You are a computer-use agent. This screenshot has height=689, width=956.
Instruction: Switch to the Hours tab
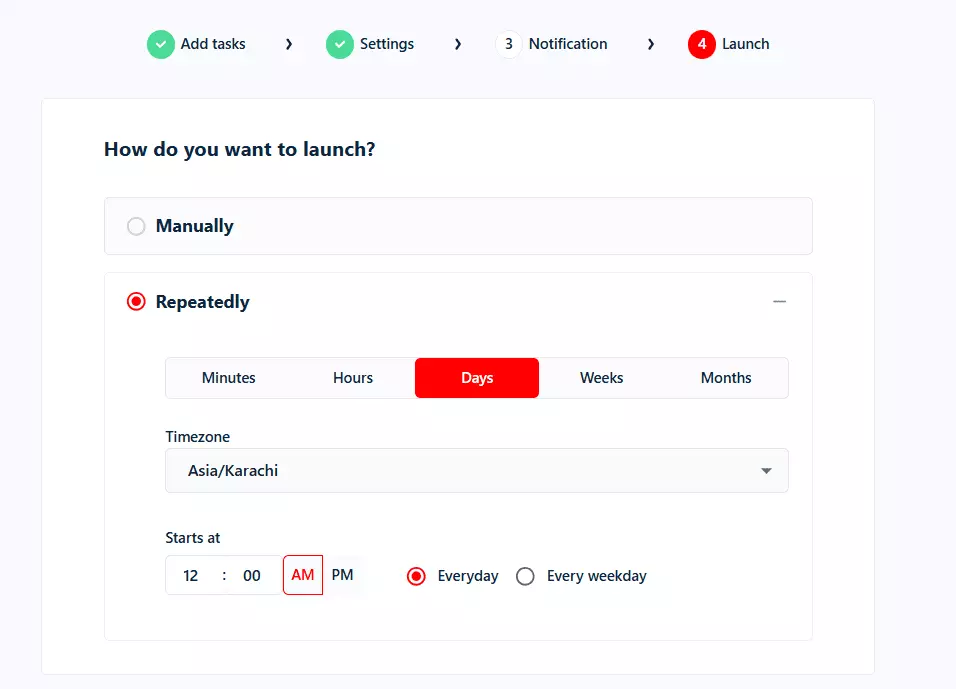point(353,378)
